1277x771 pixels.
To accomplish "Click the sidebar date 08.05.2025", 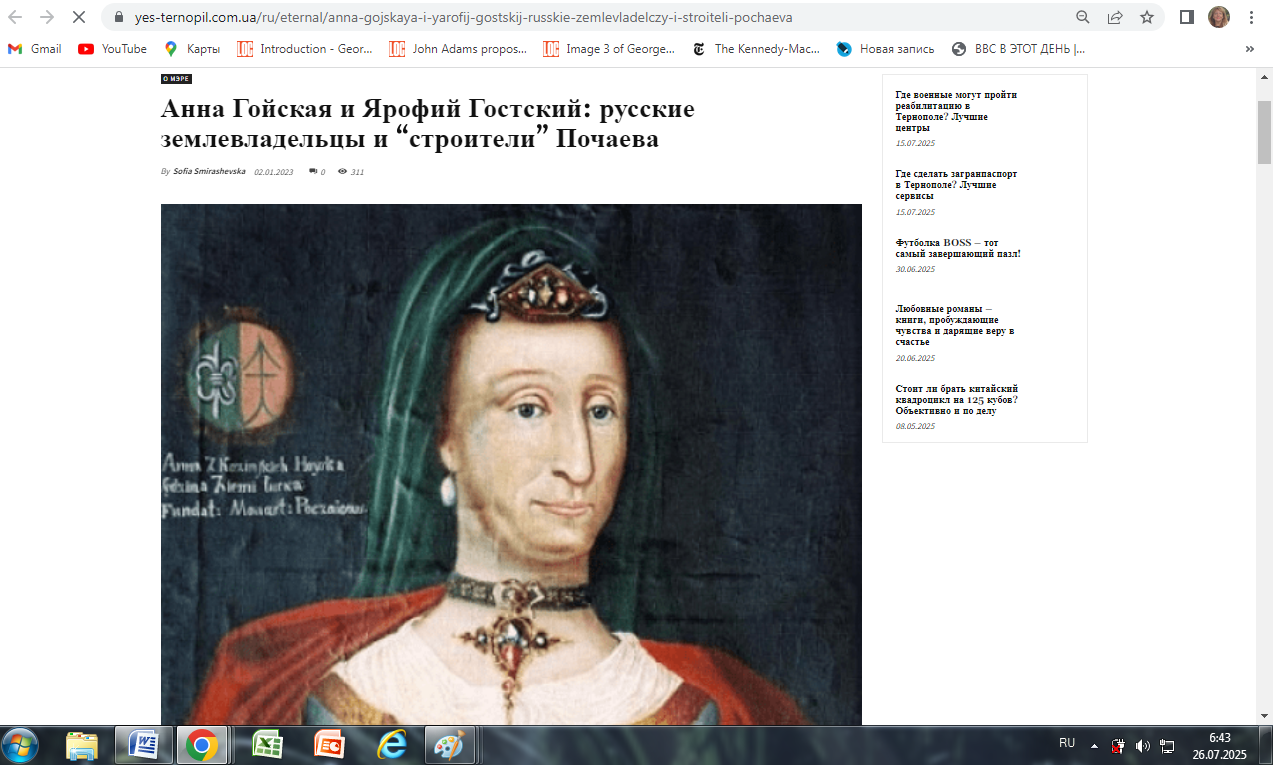I will [x=915, y=426].
